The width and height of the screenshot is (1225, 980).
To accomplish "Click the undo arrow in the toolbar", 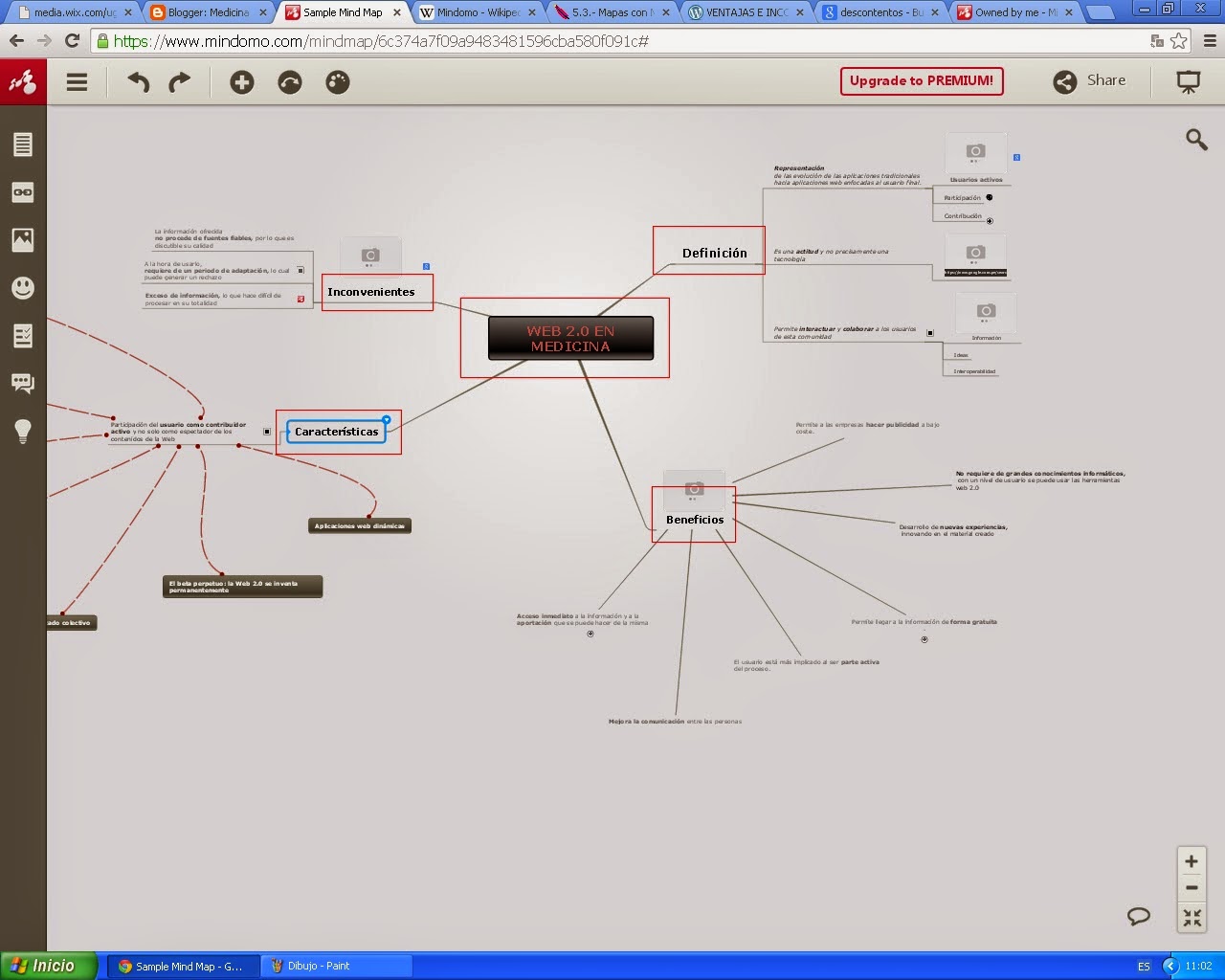I will (137, 82).
